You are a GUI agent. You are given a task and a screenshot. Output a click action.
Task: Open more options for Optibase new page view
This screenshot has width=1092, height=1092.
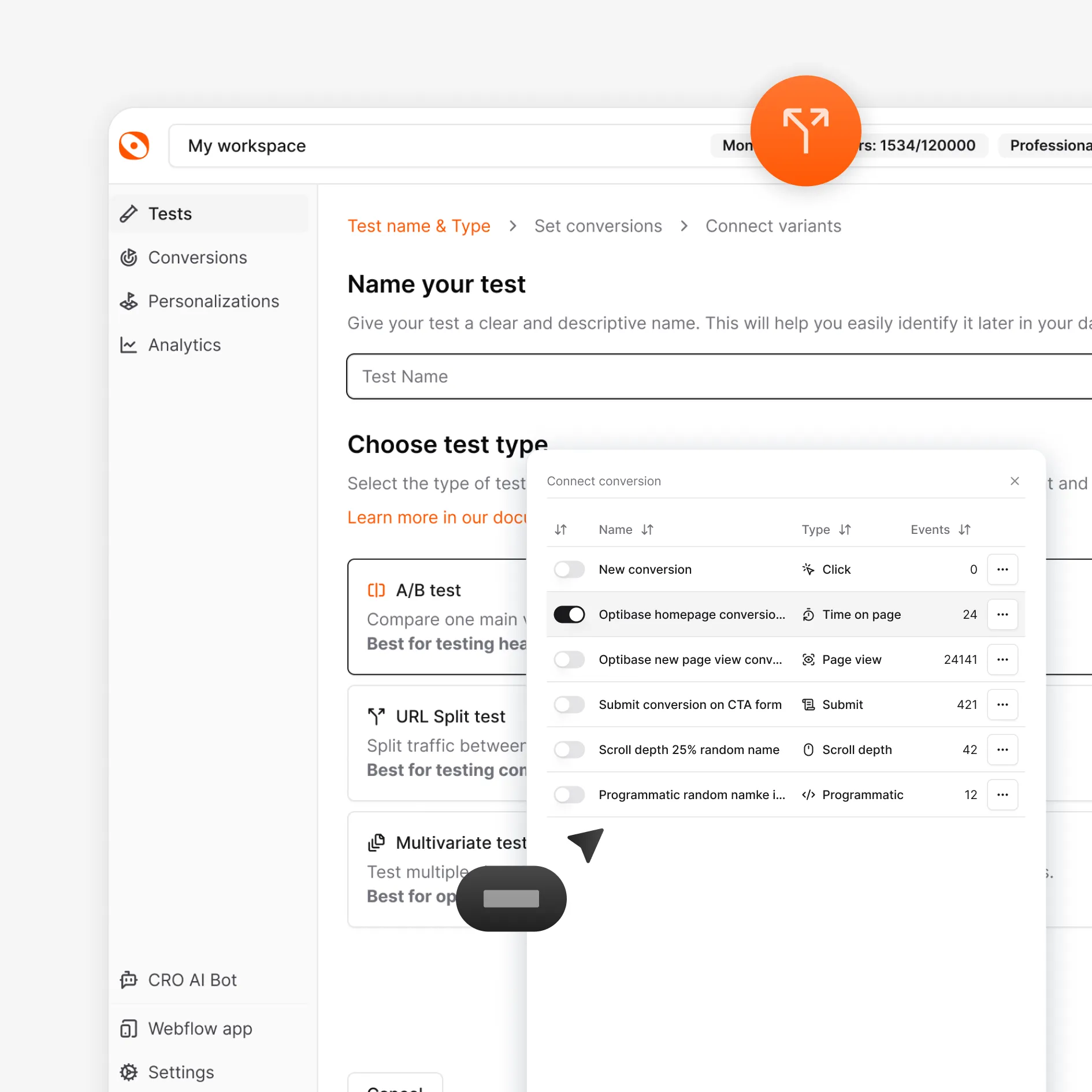(1002, 659)
